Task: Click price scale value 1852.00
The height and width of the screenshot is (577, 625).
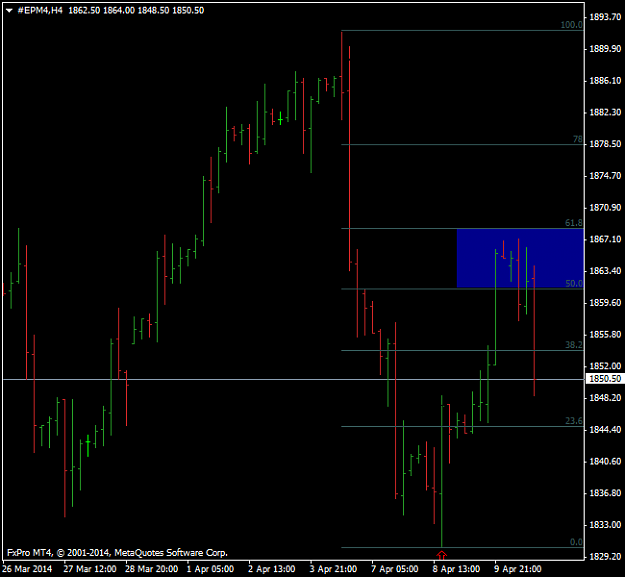Action: point(605,366)
